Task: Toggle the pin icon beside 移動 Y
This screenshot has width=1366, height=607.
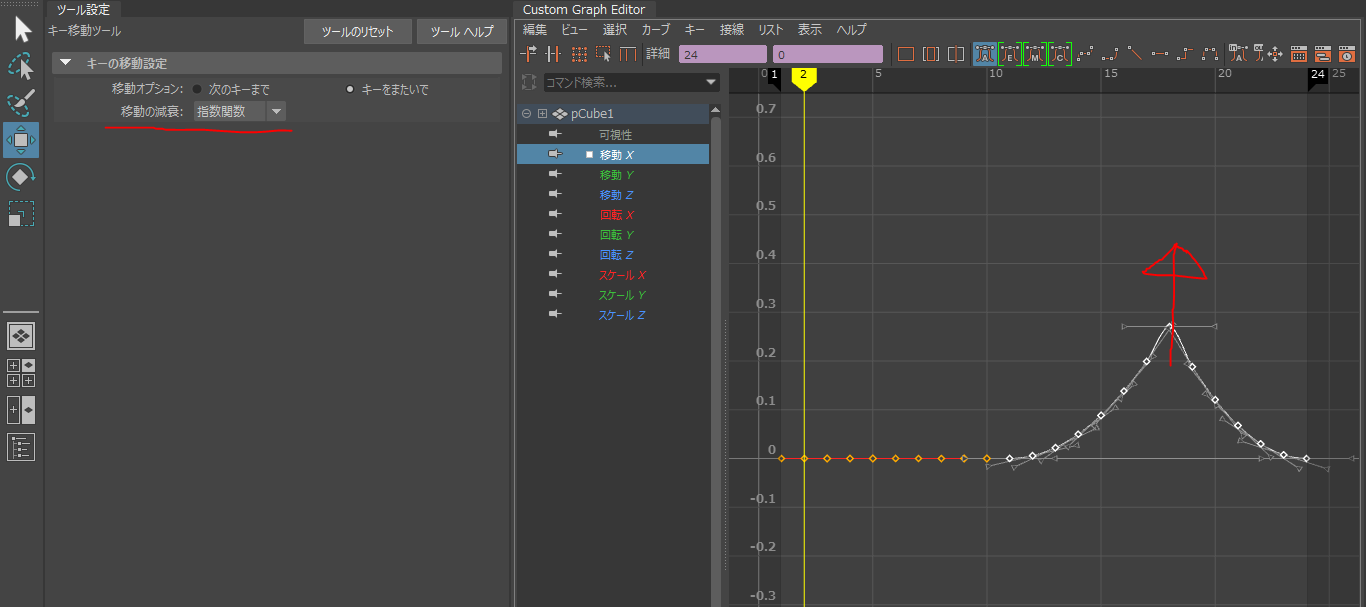Action: (x=555, y=174)
